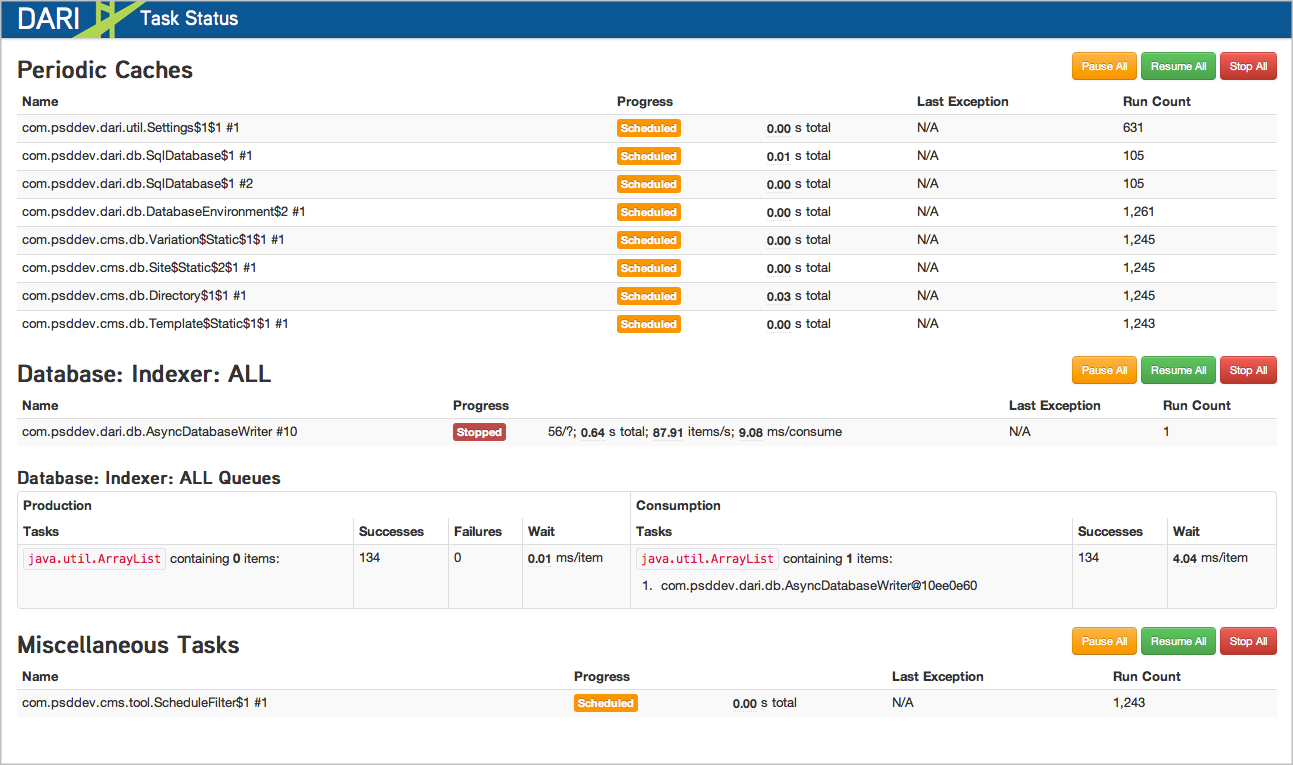This screenshot has height=765, width=1293.
Task: Click Consumption java.util.ArrayList code label
Action: (x=707, y=559)
